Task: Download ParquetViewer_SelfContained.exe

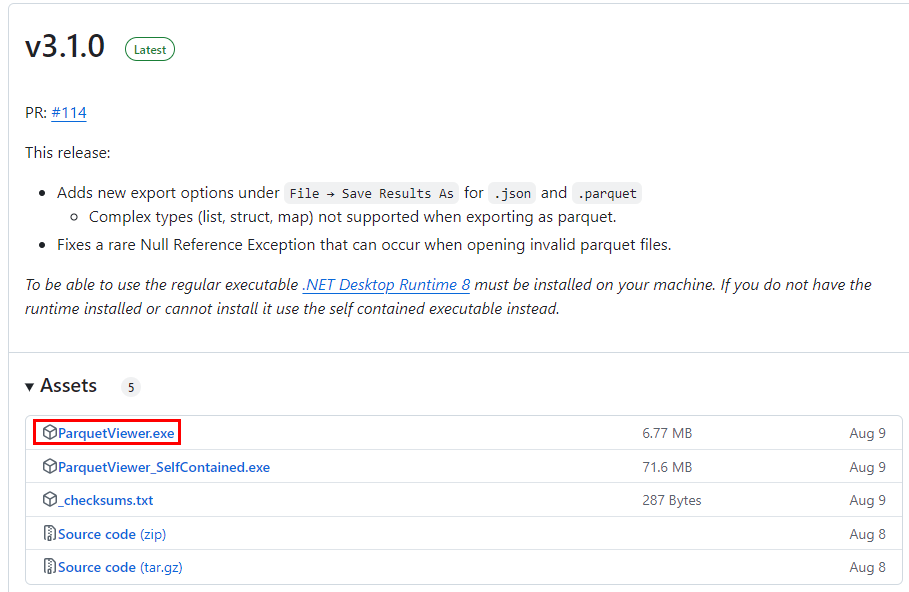Action: tap(164, 467)
